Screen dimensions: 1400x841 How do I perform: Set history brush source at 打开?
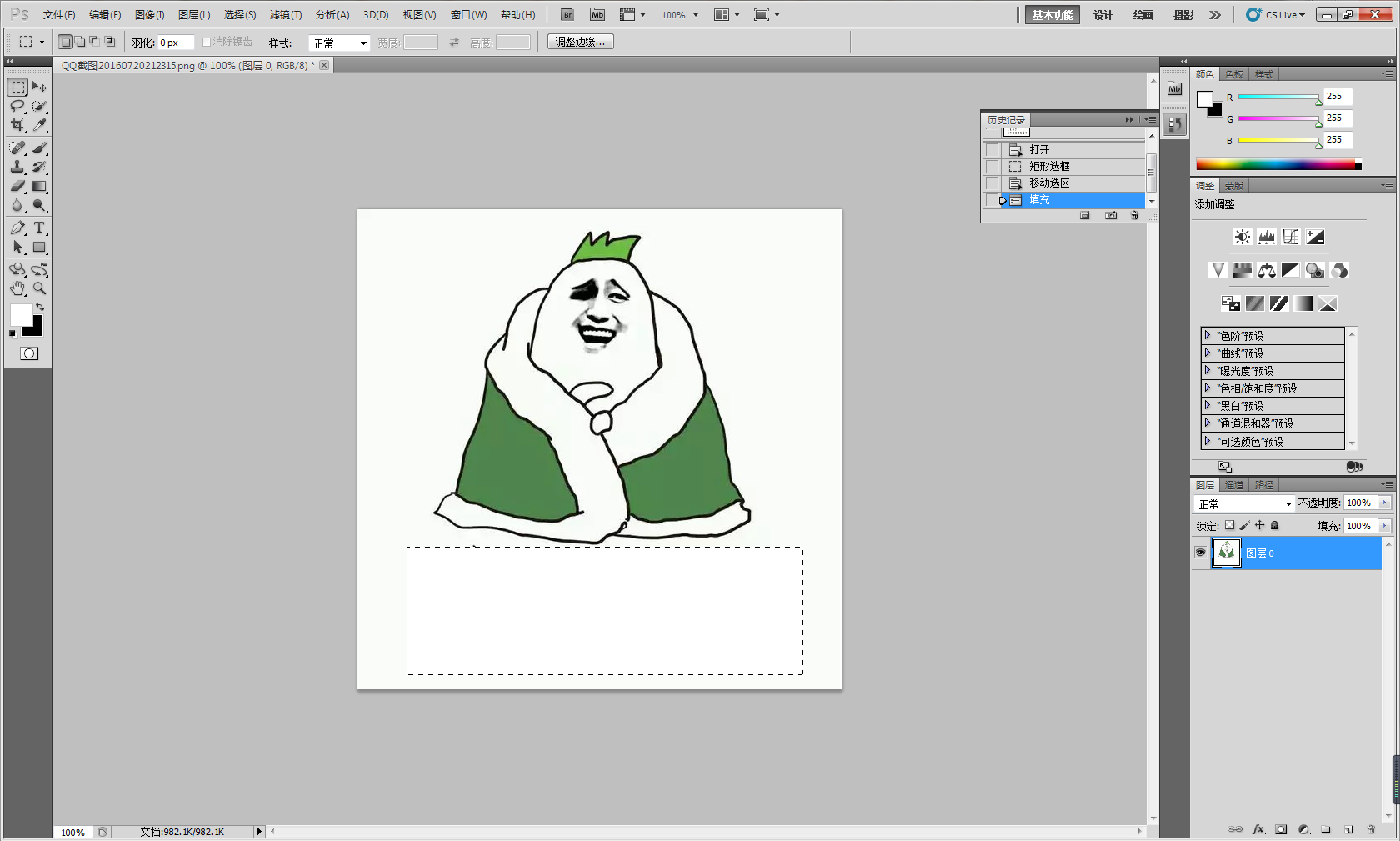pos(992,150)
